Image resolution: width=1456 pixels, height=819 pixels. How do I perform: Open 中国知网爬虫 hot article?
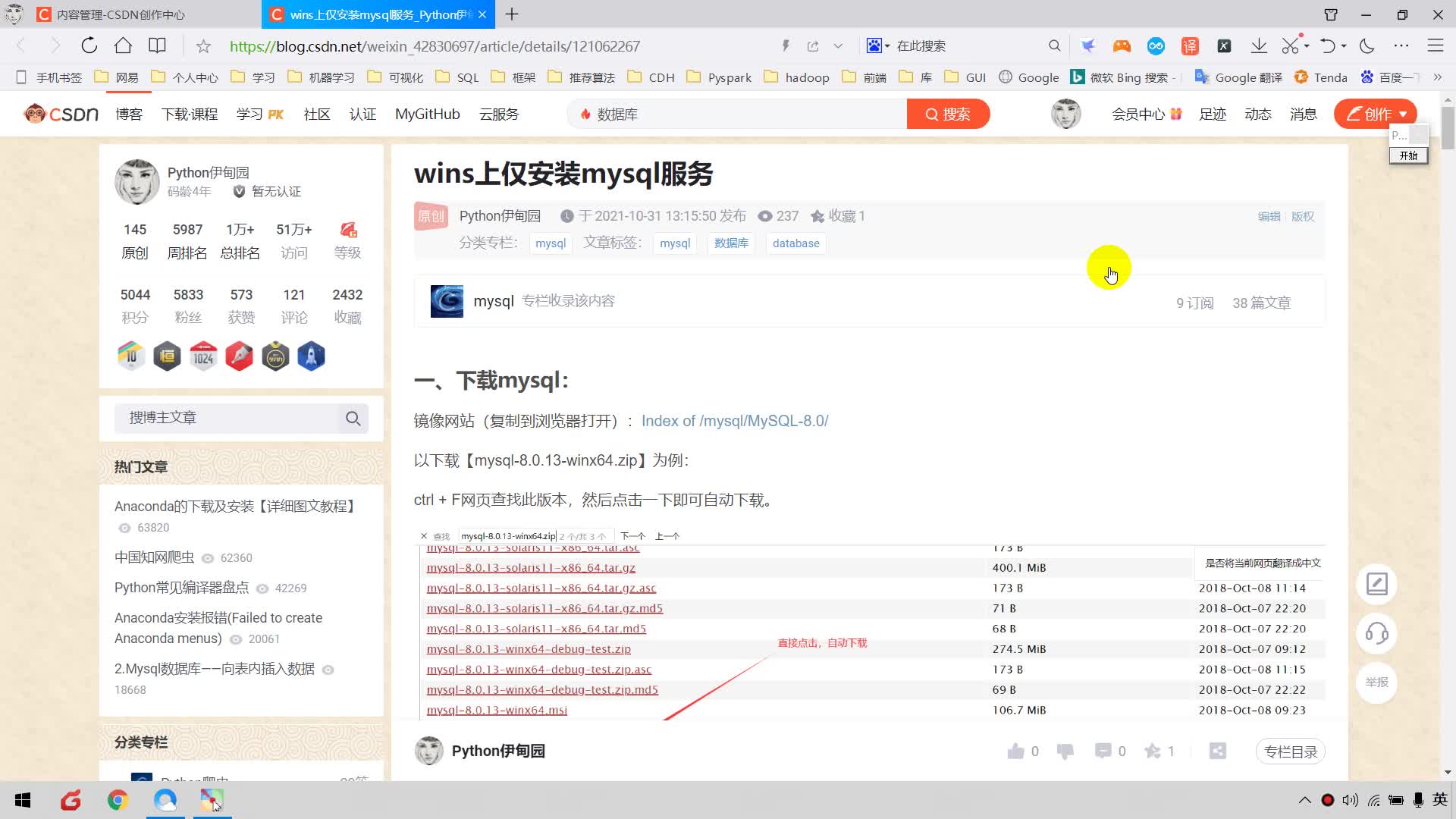[155, 557]
